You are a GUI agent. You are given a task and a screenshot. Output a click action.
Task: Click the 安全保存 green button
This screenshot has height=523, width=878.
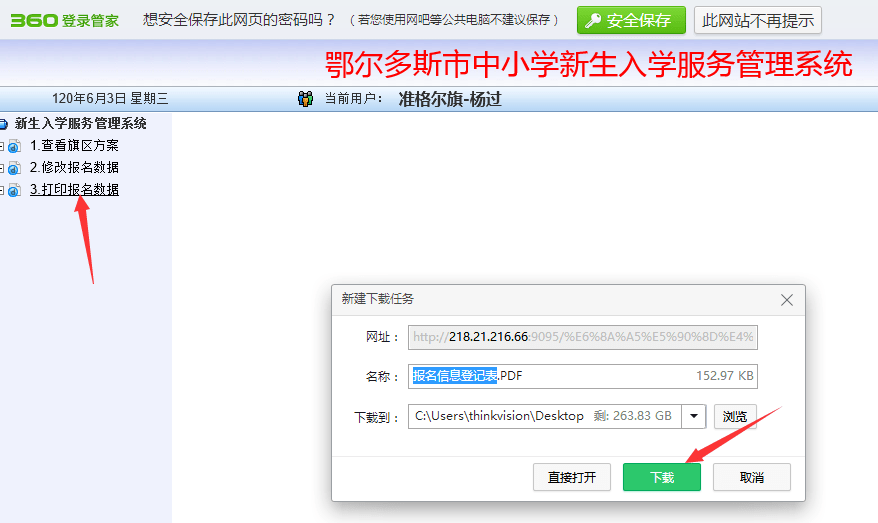coord(631,20)
